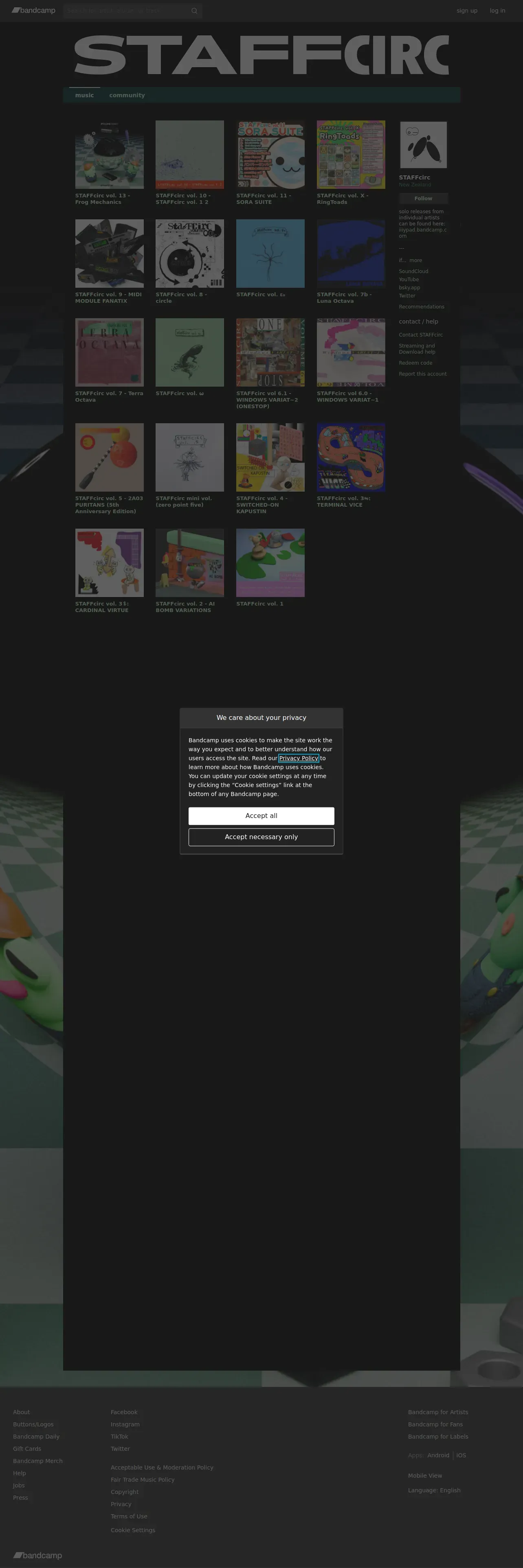Open the Luna Octava album cover

[x=351, y=253]
